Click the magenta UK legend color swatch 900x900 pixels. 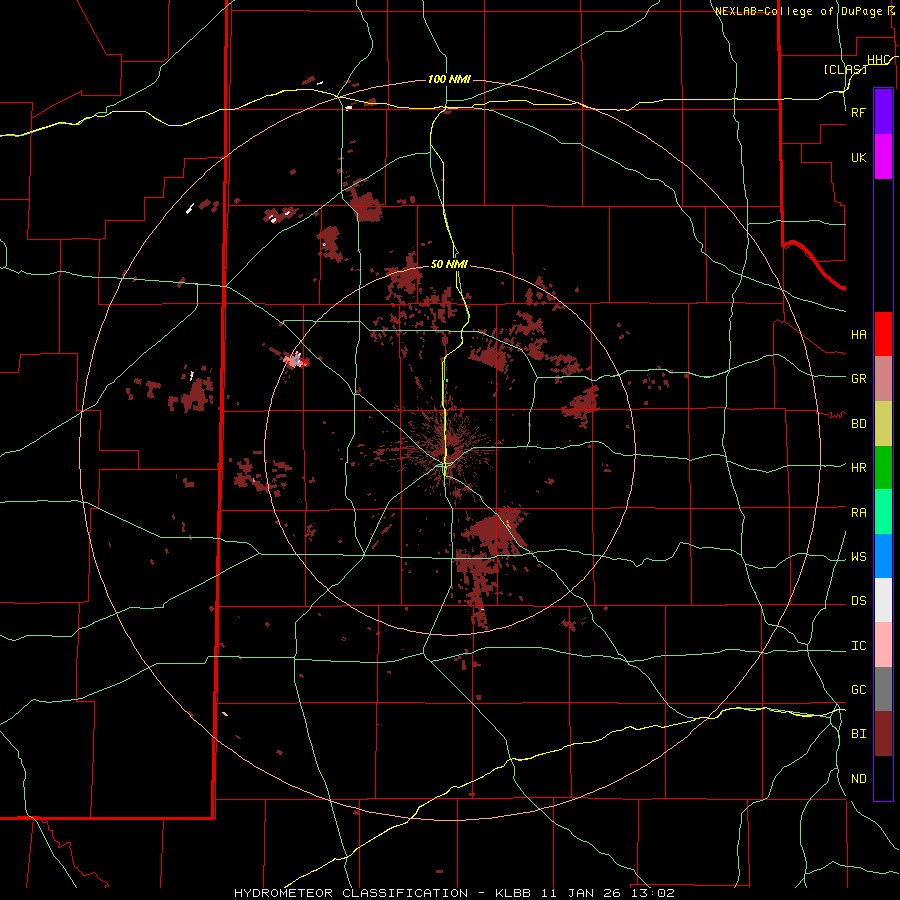[x=883, y=157]
